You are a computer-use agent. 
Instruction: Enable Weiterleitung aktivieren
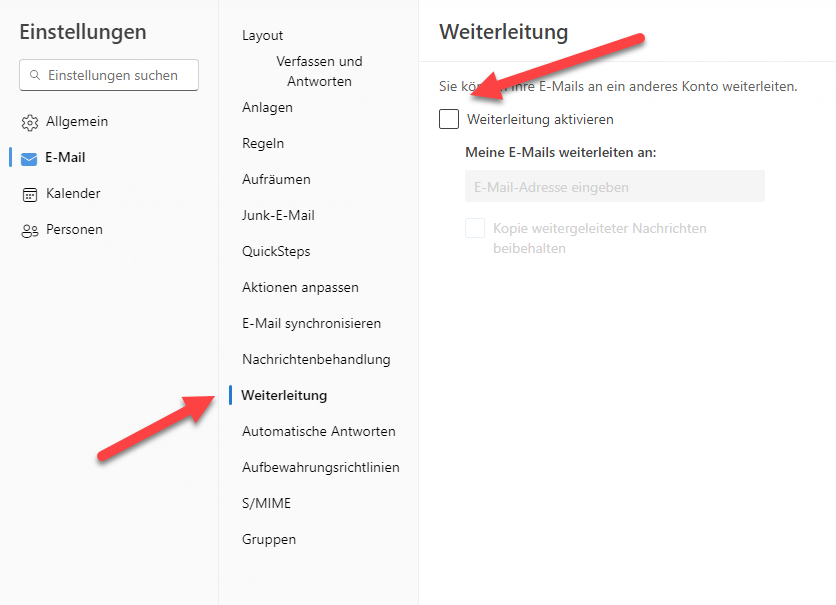click(450, 118)
